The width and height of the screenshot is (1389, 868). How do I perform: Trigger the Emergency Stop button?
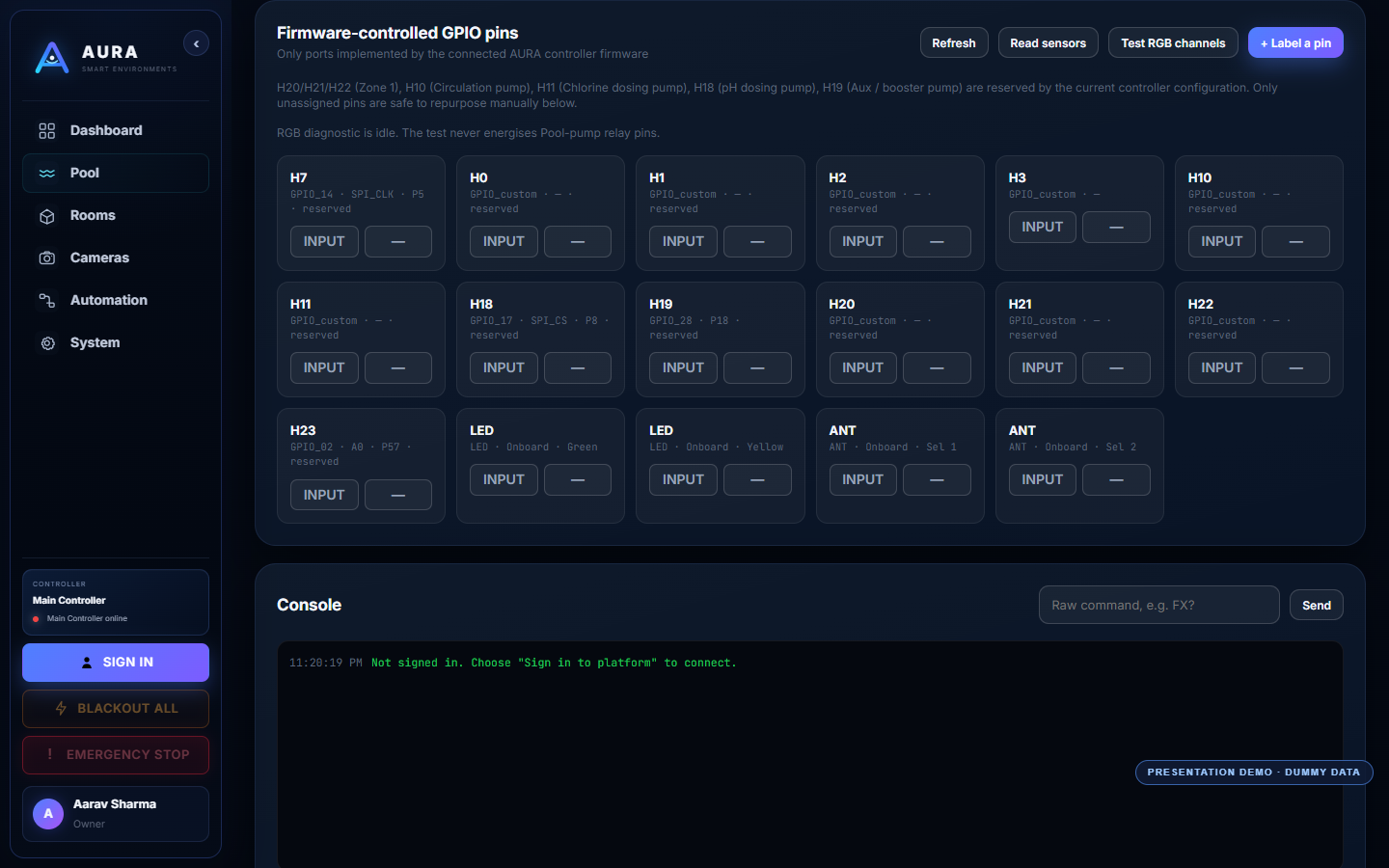(x=116, y=755)
